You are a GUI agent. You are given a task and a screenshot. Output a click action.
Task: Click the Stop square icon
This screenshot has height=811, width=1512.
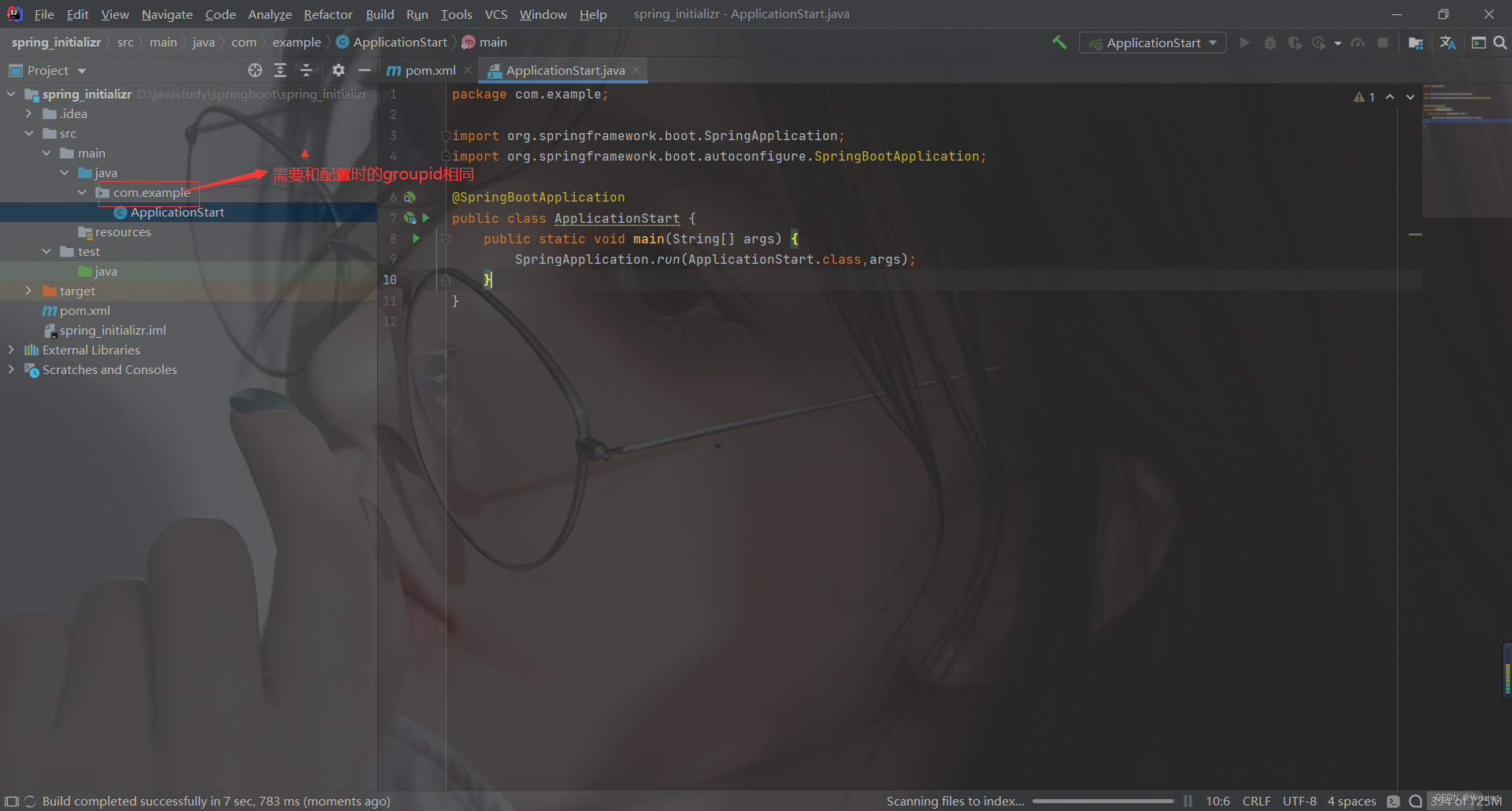pyautogui.click(x=1383, y=43)
